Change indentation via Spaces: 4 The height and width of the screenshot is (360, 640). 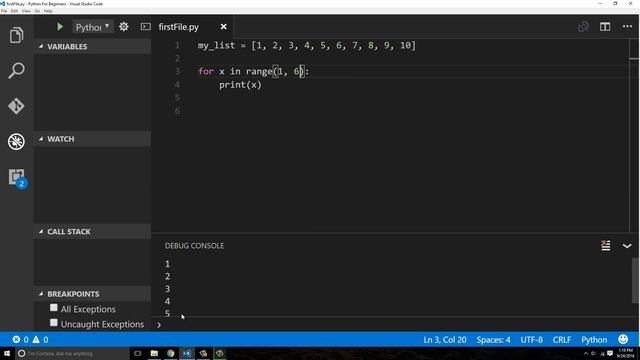(x=493, y=340)
